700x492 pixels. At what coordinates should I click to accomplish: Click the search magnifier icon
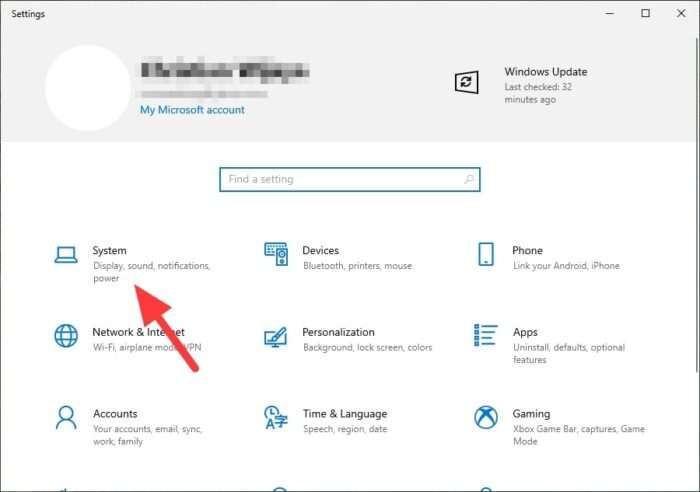[469, 179]
